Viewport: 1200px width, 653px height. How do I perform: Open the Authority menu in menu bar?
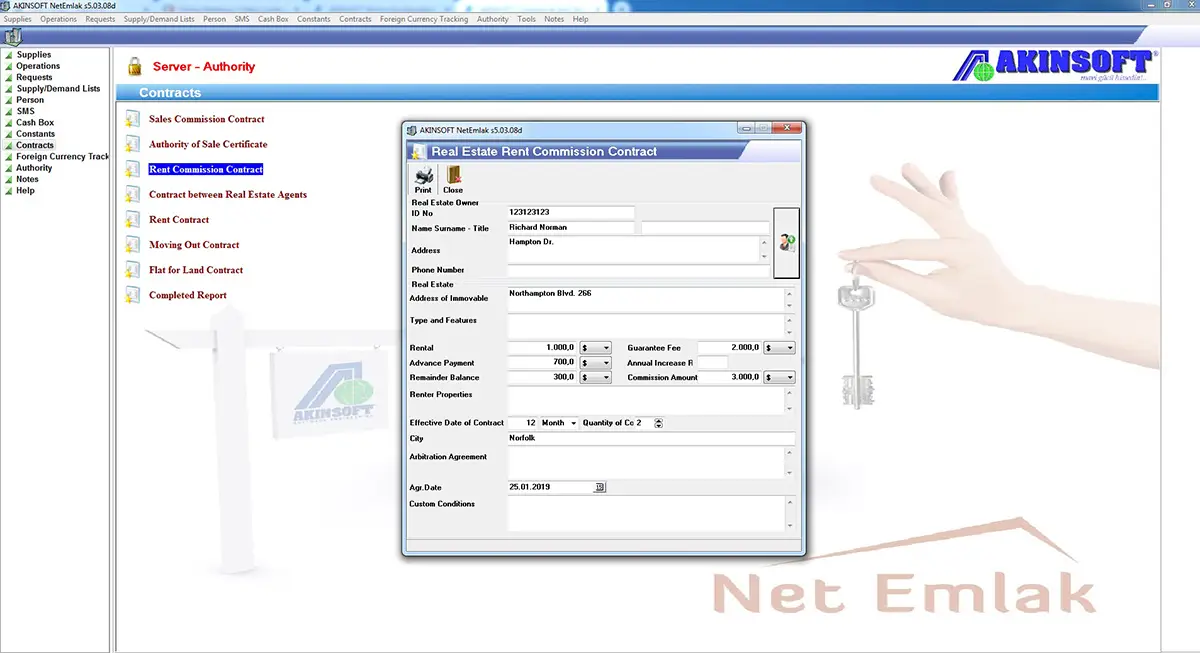click(493, 19)
